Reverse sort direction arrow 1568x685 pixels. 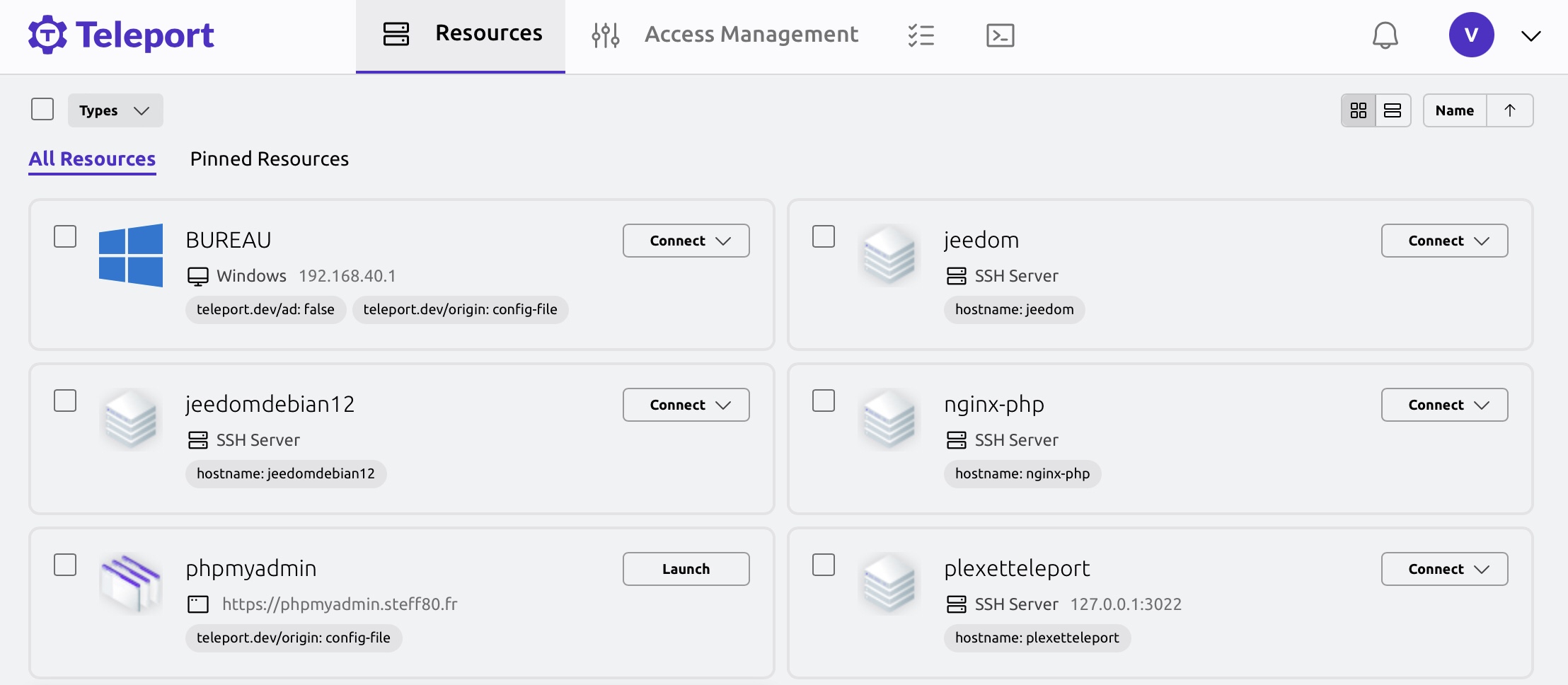tap(1510, 110)
